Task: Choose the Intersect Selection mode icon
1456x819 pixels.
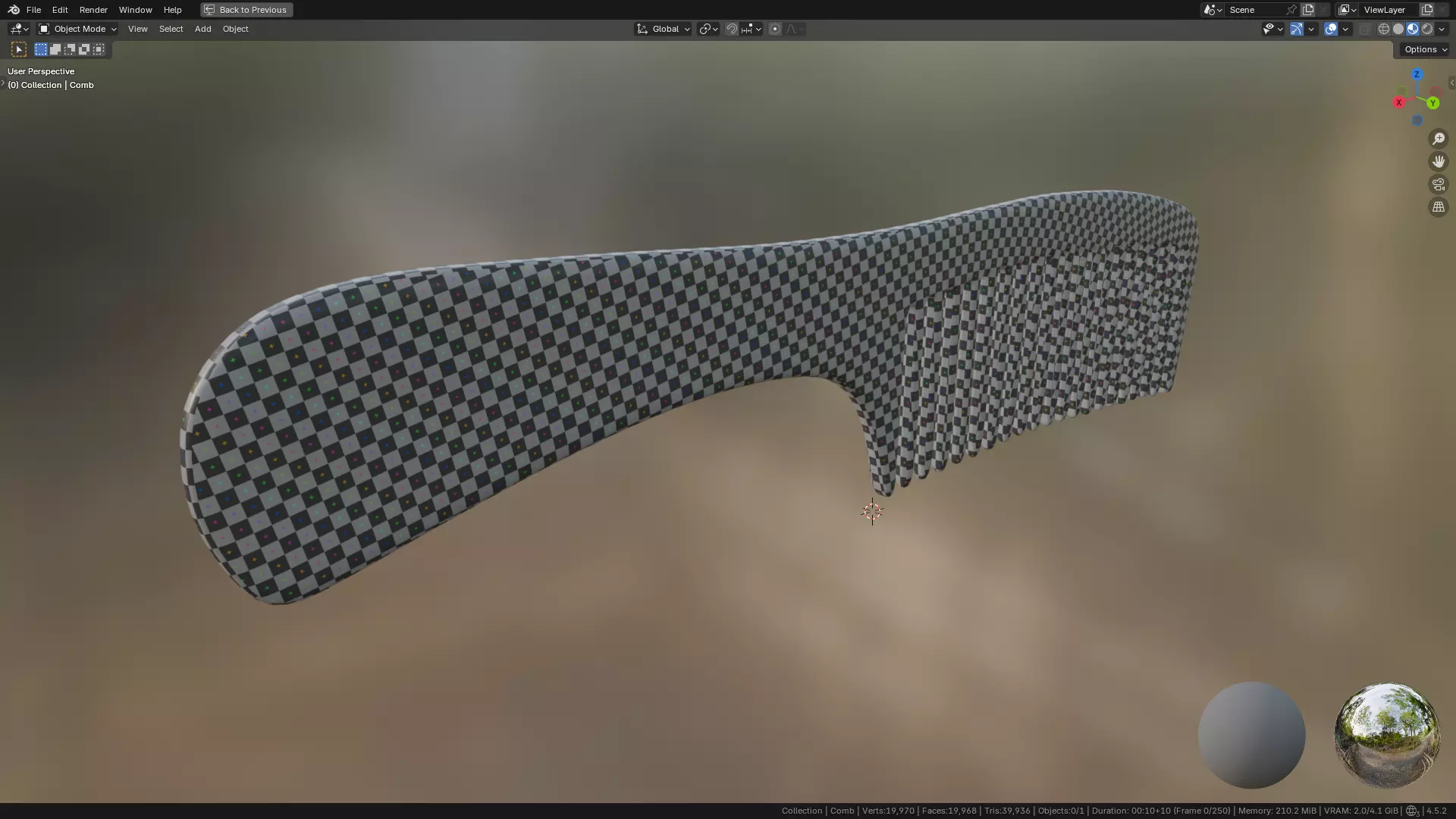Action: 99,49
